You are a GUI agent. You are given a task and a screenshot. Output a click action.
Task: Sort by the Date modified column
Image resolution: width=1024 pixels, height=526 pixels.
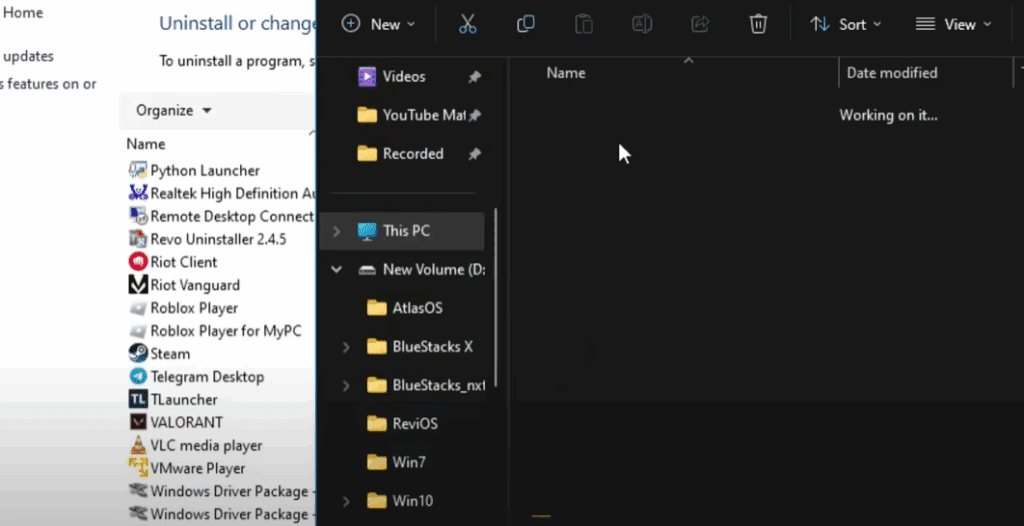pyautogui.click(x=891, y=73)
